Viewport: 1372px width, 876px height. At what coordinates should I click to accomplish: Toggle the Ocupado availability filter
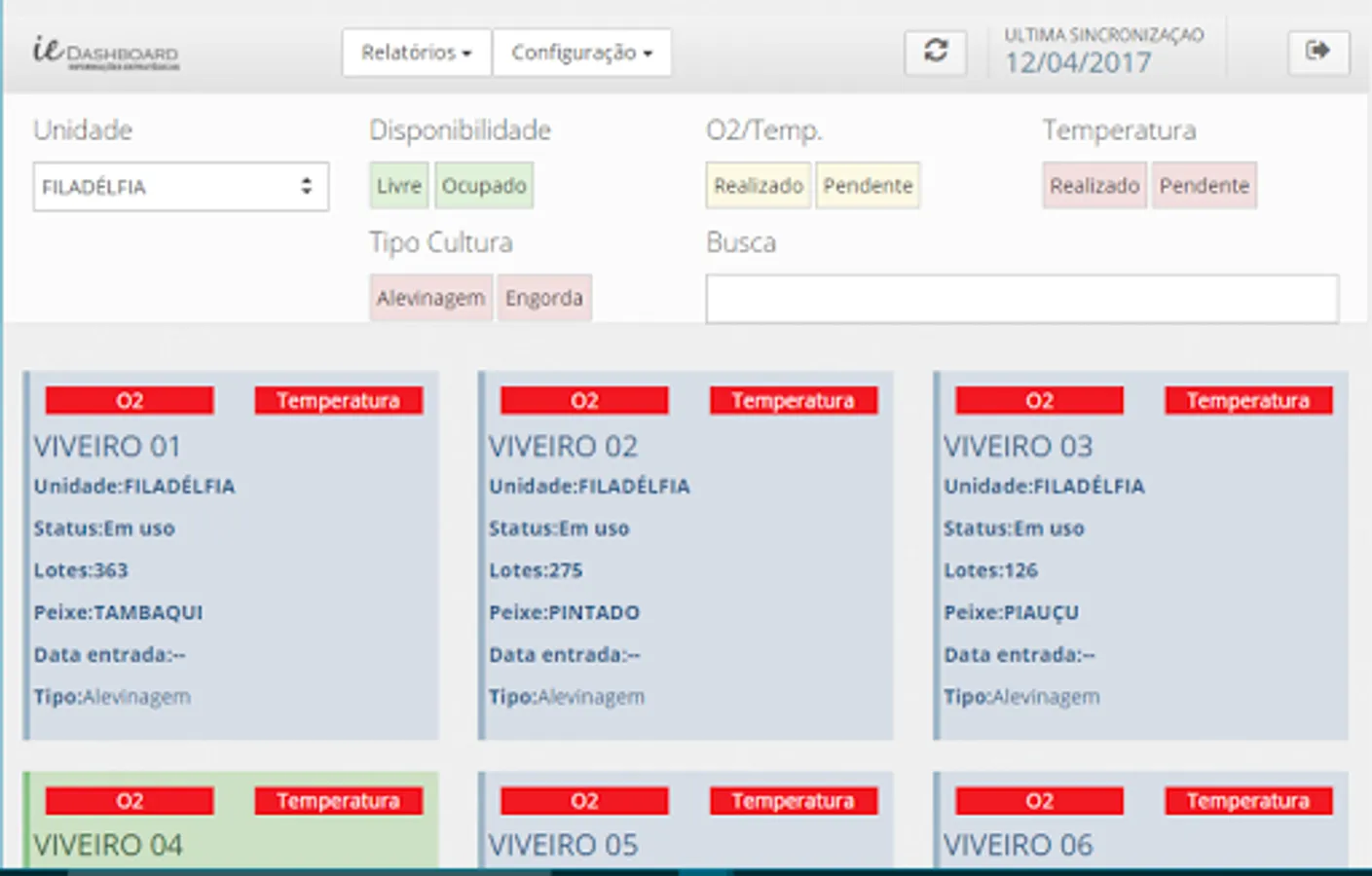484,186
